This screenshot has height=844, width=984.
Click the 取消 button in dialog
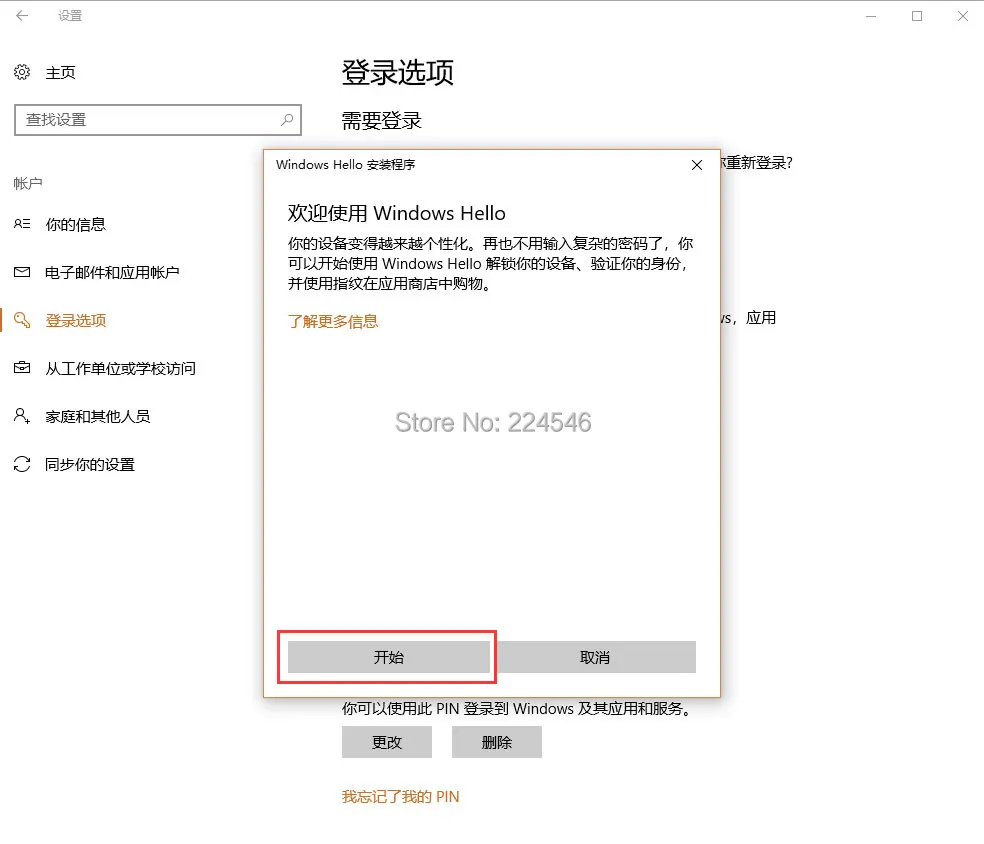[x=595, y=657]
